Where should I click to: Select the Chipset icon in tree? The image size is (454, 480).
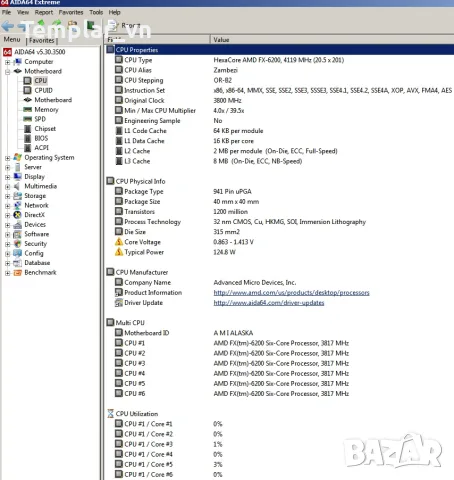tap(28, 129)
